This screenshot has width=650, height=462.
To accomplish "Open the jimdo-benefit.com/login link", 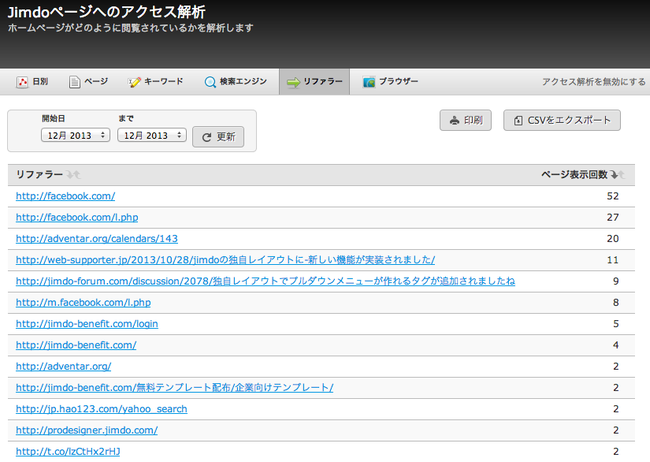I will click(87, 323).
